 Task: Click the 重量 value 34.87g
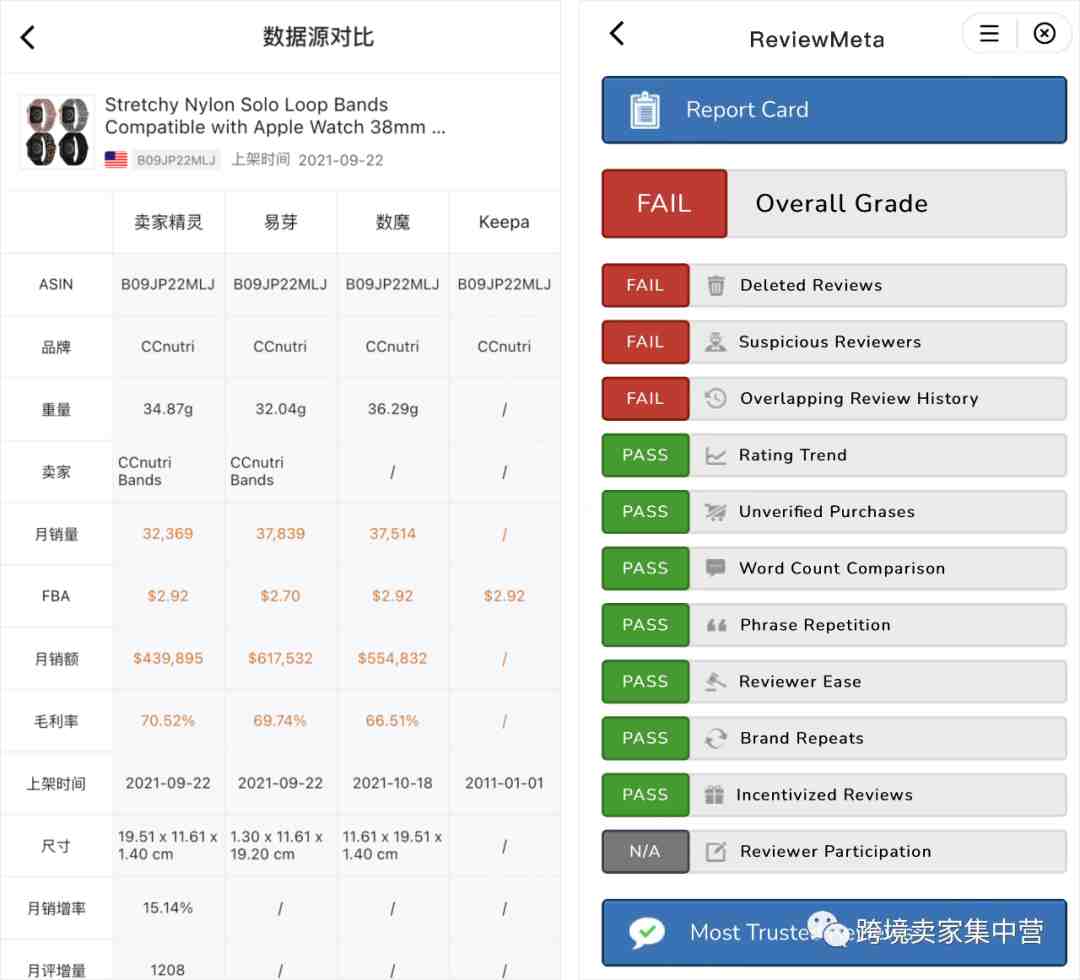point(168,409)
